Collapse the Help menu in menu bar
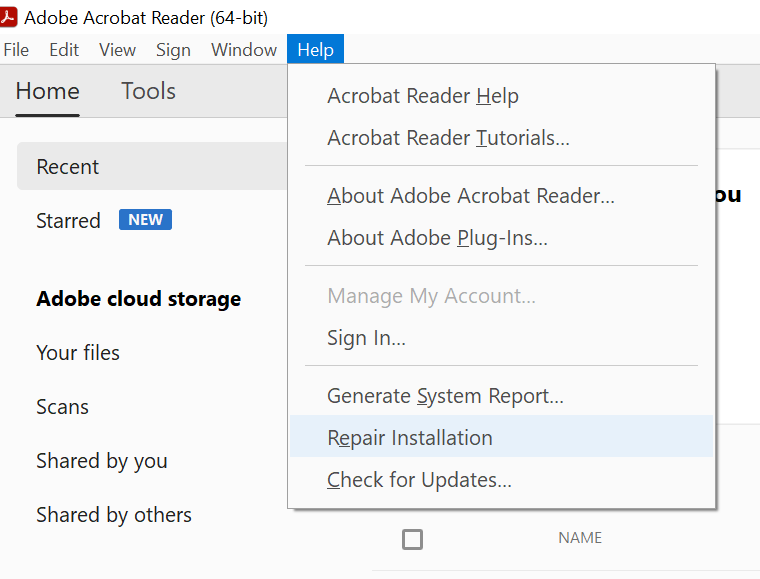 (x=315, y=50)
